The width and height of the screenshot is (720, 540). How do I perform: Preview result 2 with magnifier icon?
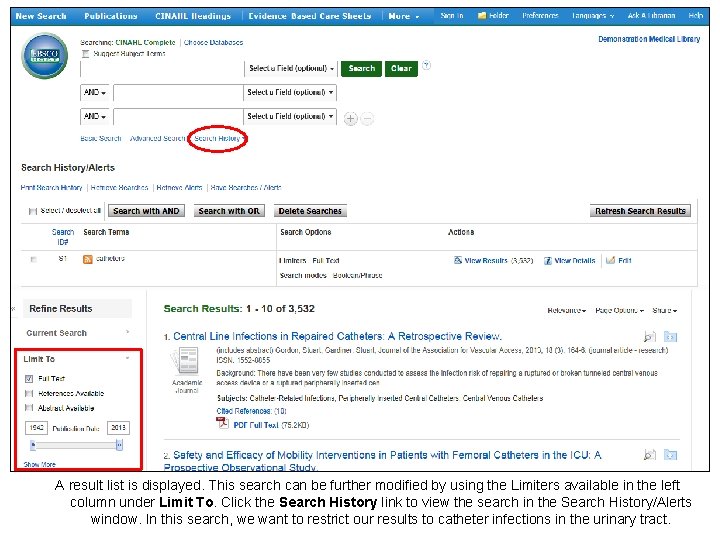pyautogui.click(x=649, y=455)
